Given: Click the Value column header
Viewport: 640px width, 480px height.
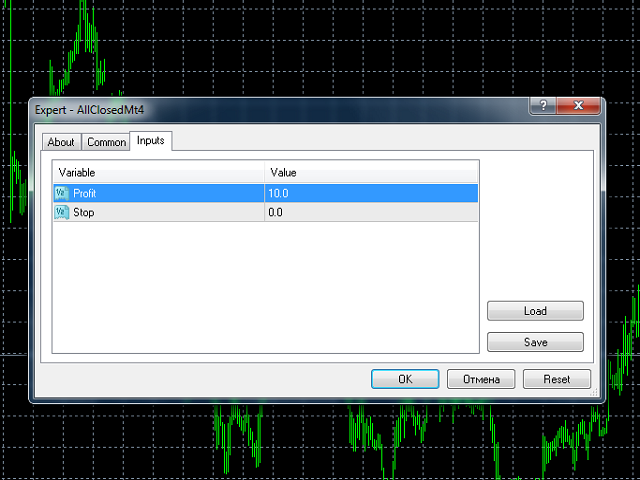Looking at the screenshot, I should pyautogui.click(x=371, y=172).
